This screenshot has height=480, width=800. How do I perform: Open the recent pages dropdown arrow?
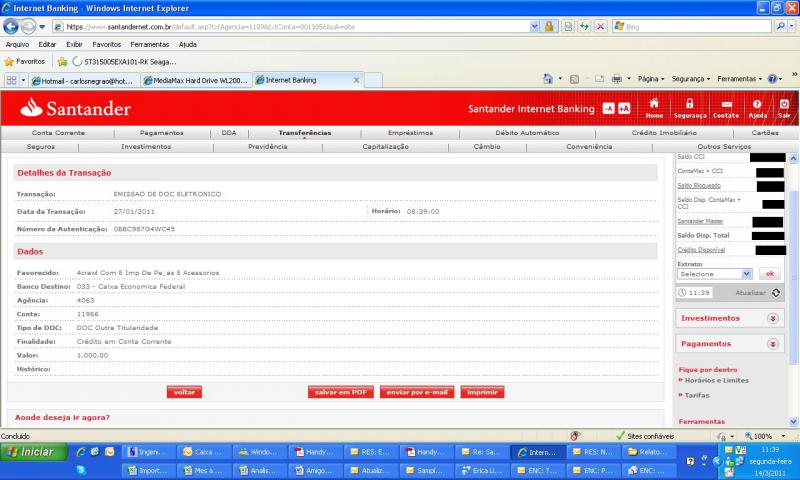tap(42, 27)
